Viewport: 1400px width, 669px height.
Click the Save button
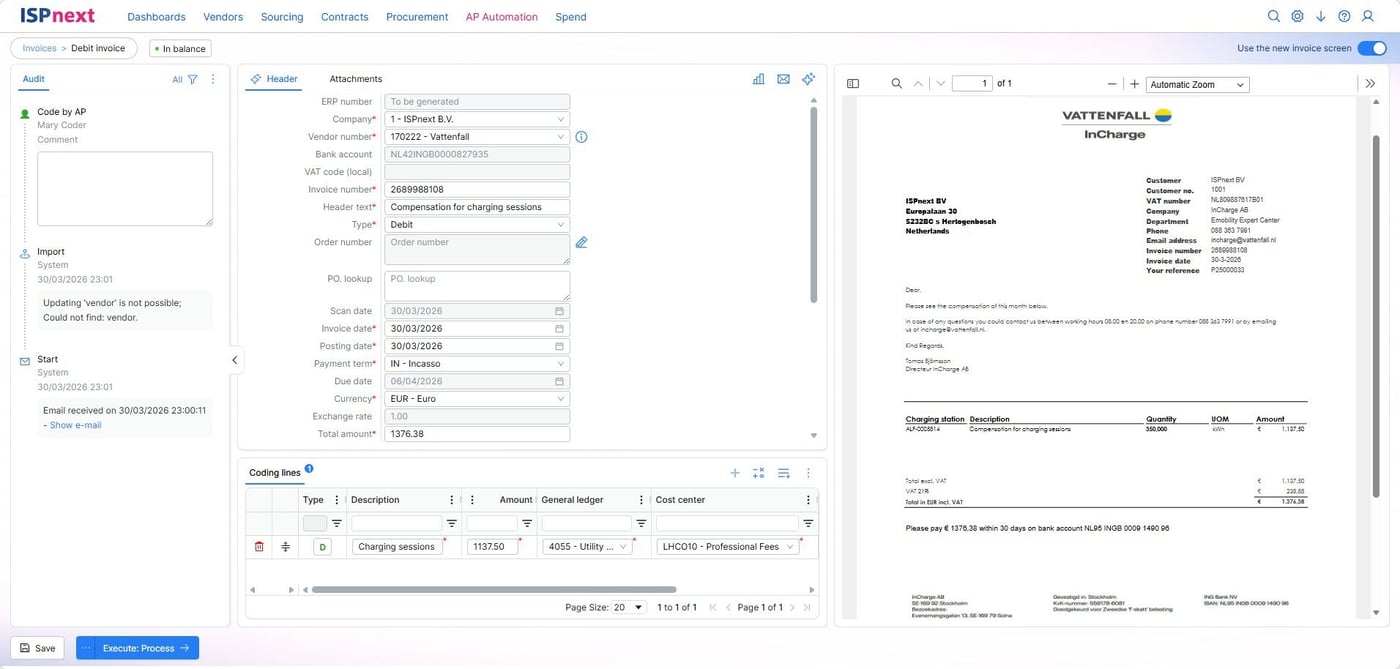coord(38,648)
